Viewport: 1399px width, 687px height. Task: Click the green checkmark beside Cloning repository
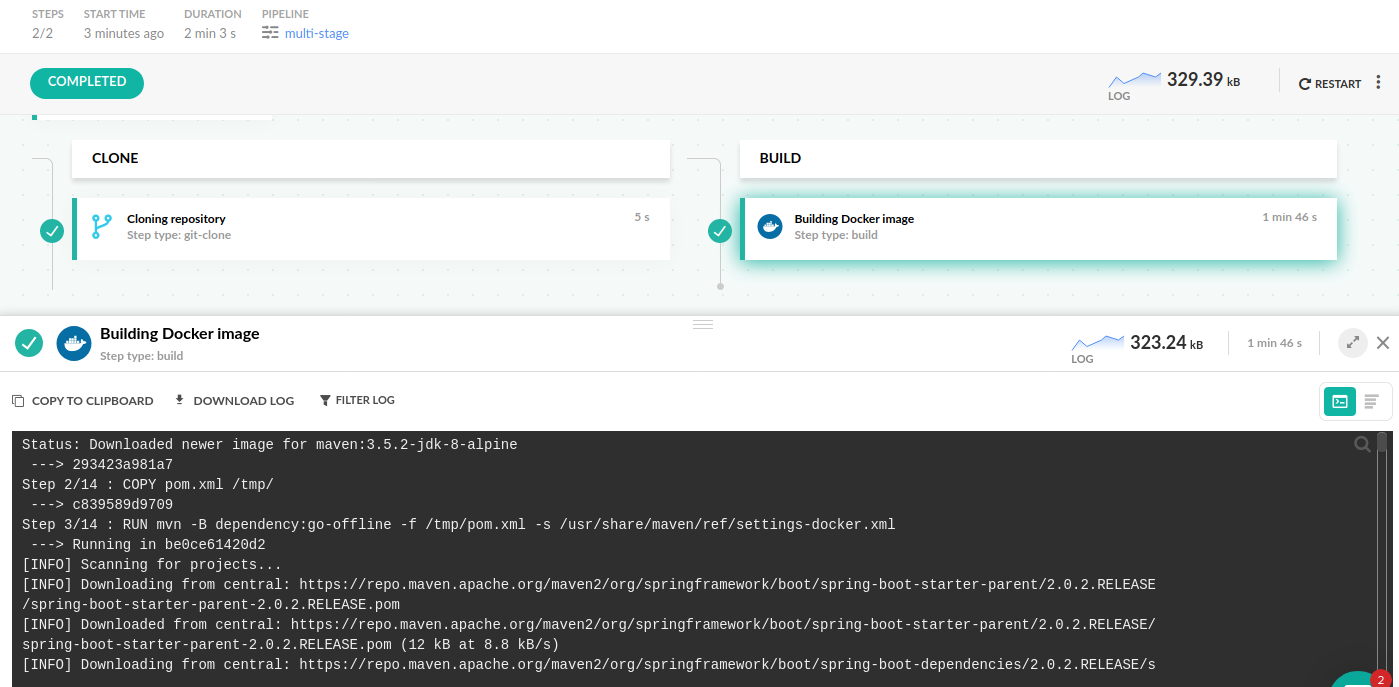(52, 231)
